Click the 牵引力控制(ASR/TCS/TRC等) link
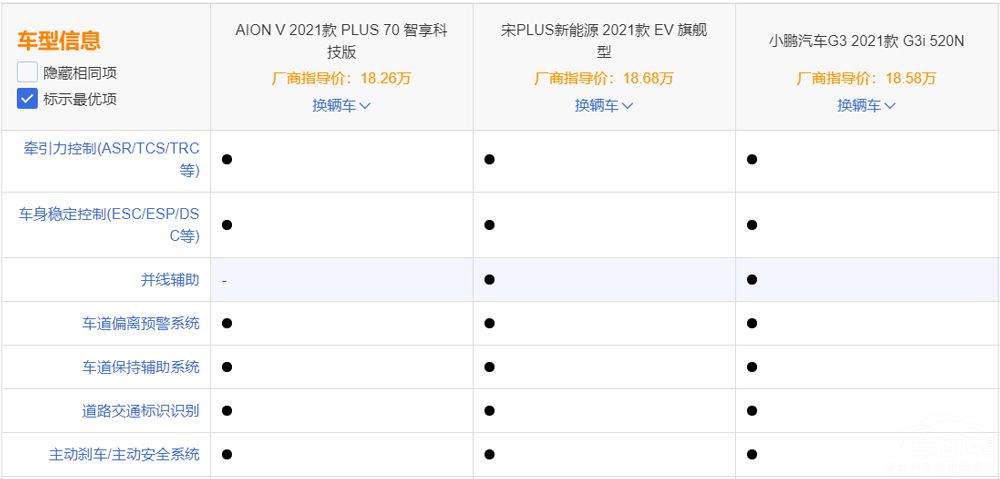1000x479 pixels. tap(111, 159)
